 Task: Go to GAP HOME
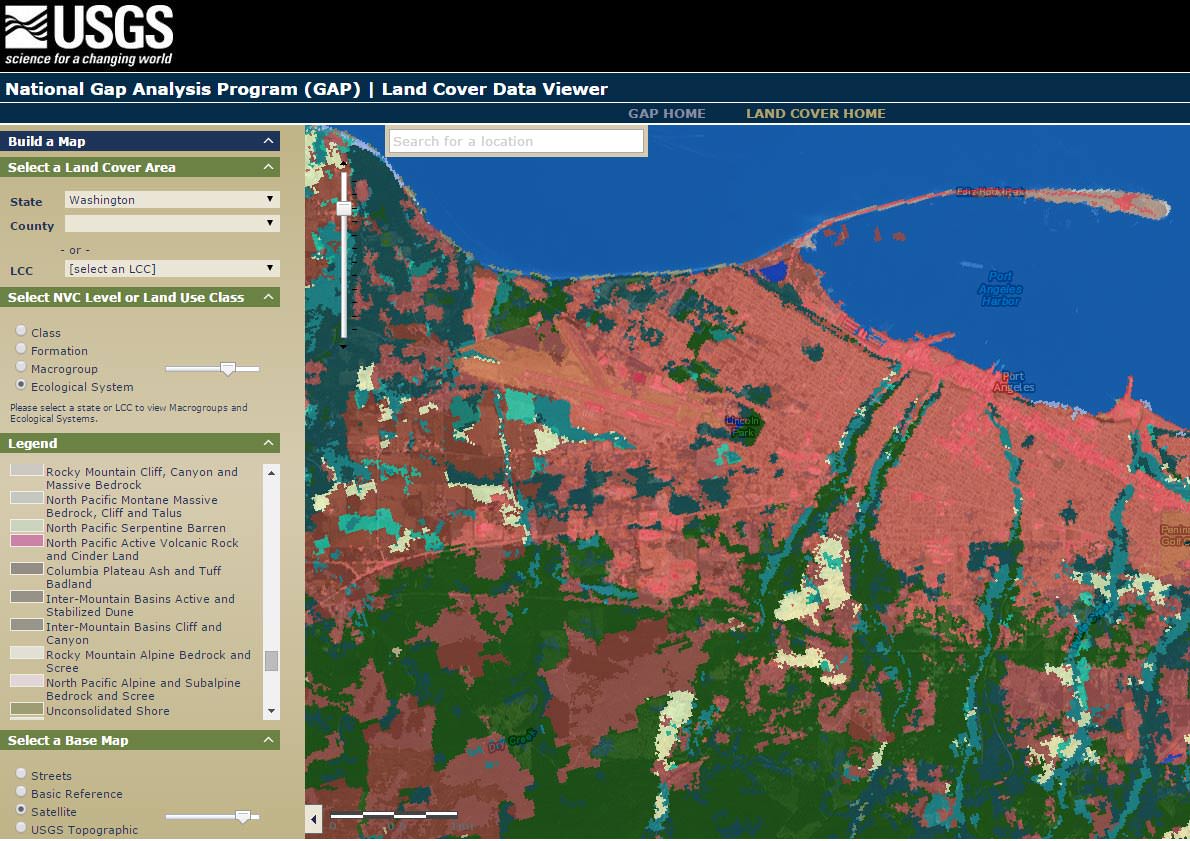[666, 114]
